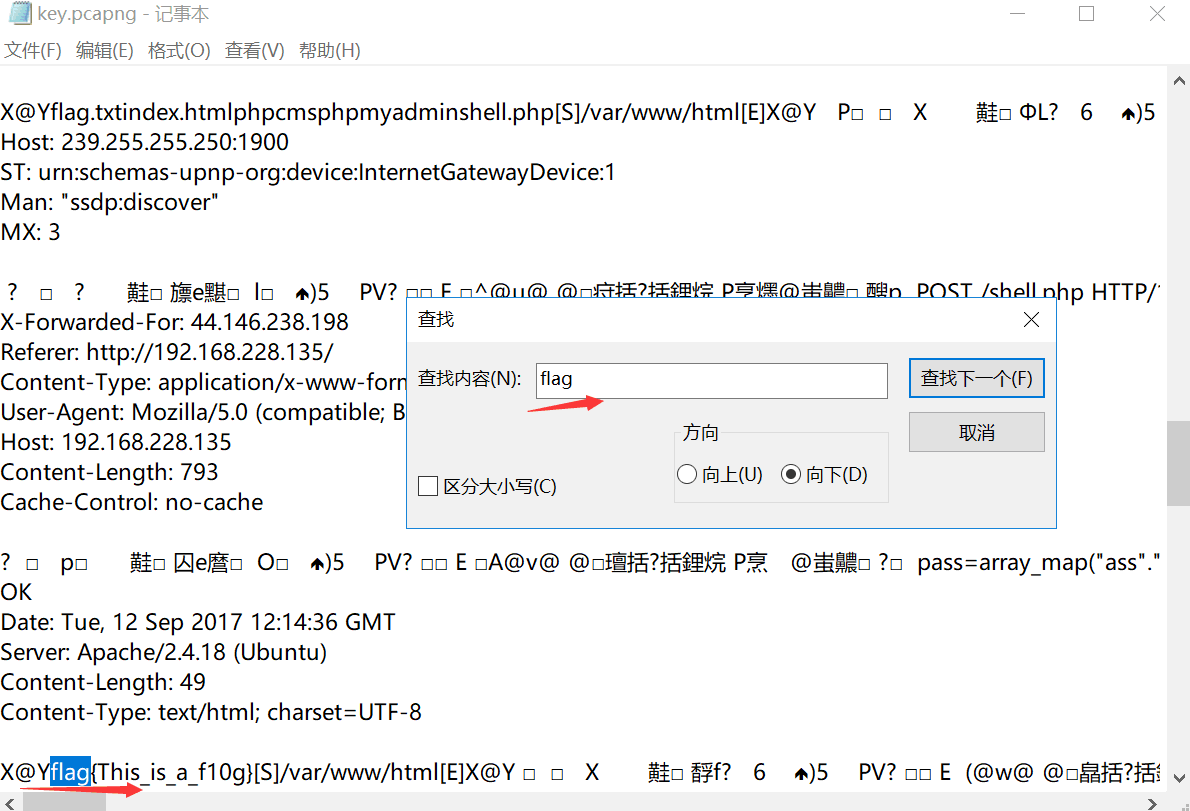Screen dimensions: 1190x811
Task: Open the 文件(F) menu
Action: pos(33,51)
